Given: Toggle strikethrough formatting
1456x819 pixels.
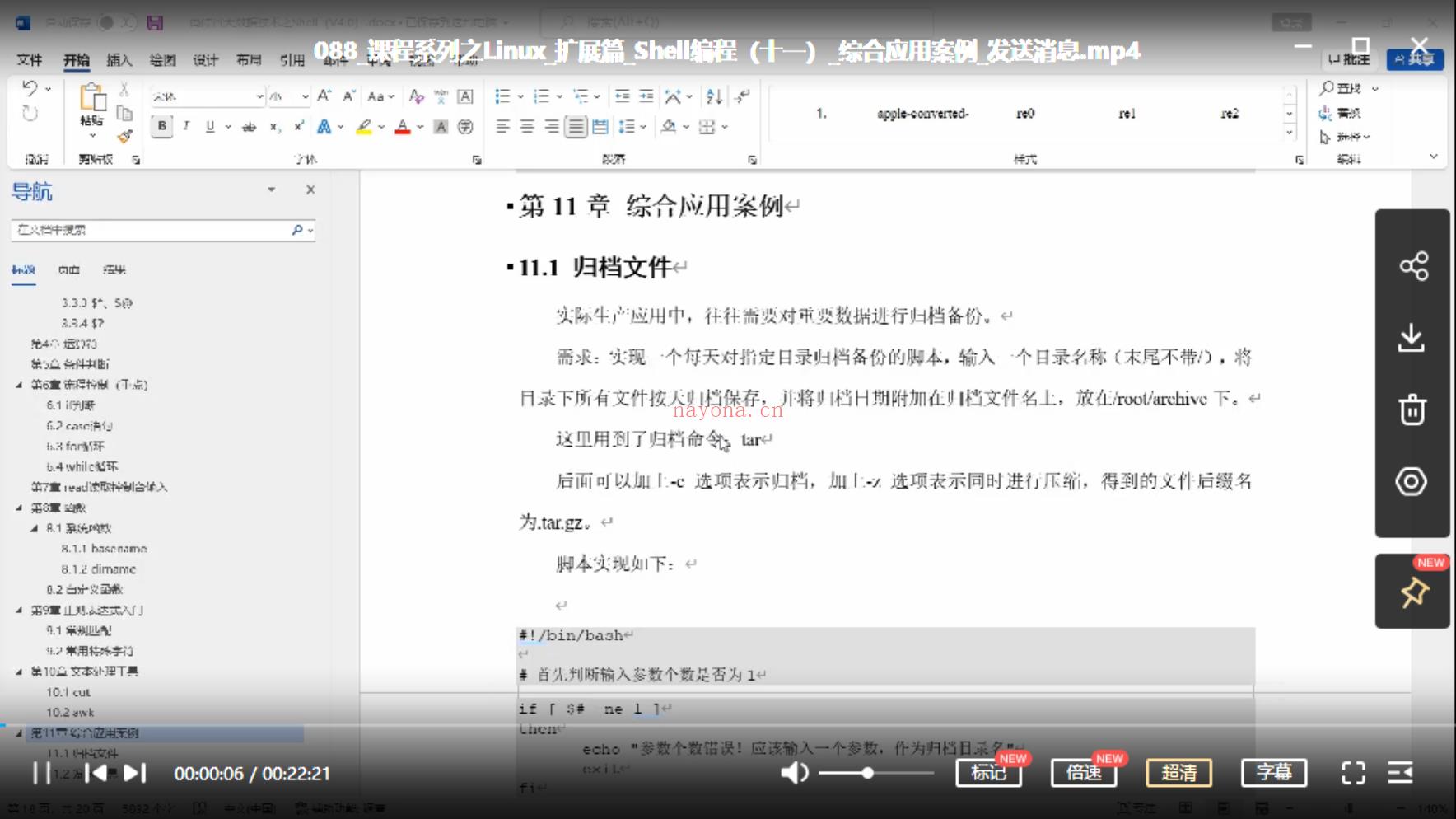Looking at the screenshot, I should coord(249,127).
